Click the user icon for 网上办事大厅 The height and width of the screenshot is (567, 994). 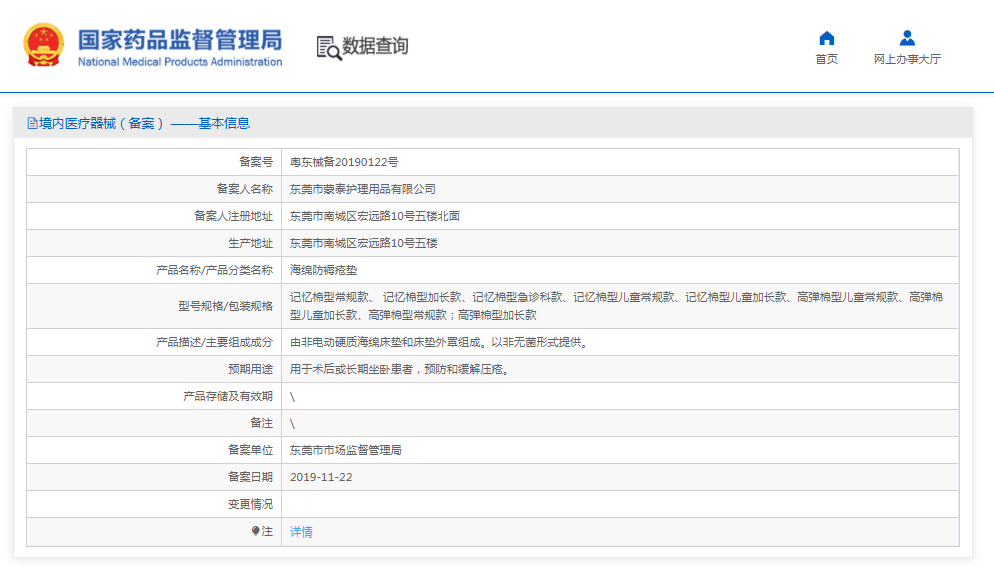coord(907,38)
